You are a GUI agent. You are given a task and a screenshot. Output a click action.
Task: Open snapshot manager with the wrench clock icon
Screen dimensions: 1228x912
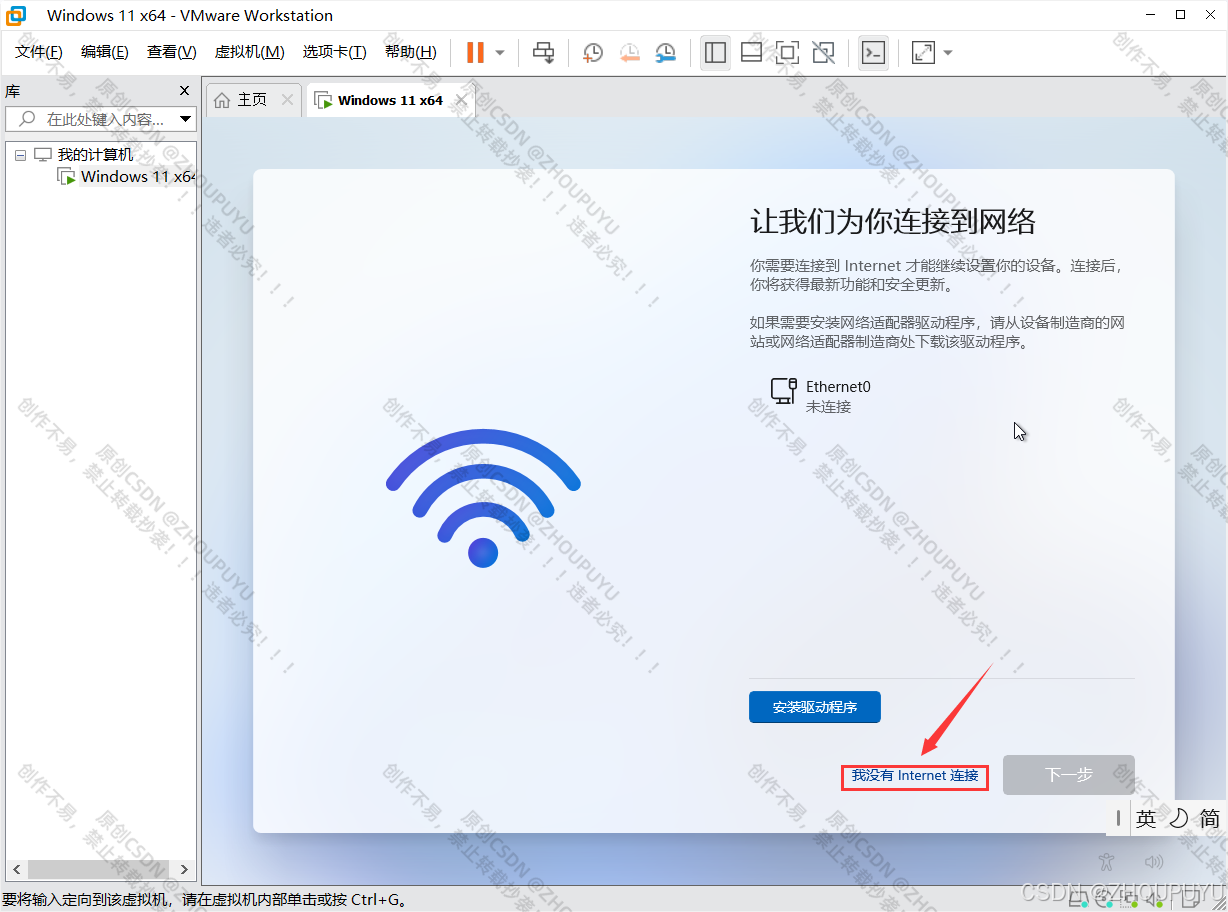point(665,52)
